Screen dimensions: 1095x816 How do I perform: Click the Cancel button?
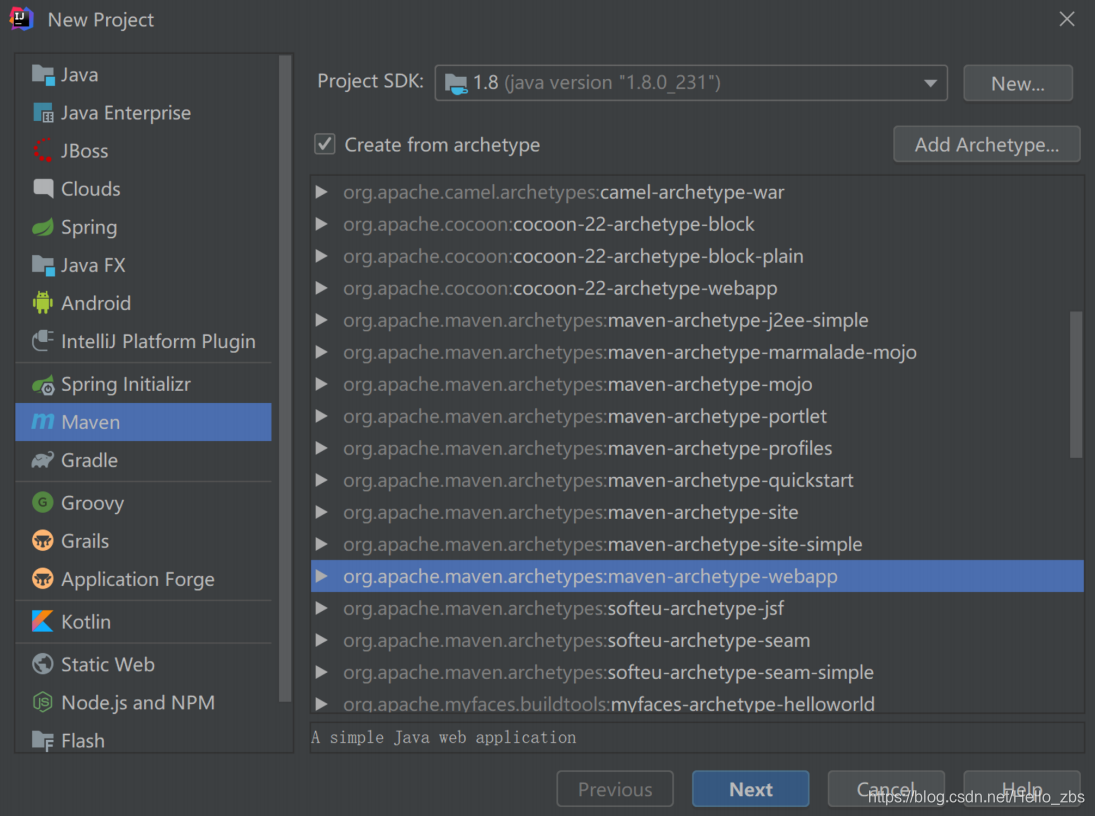[x=886, y=789]
